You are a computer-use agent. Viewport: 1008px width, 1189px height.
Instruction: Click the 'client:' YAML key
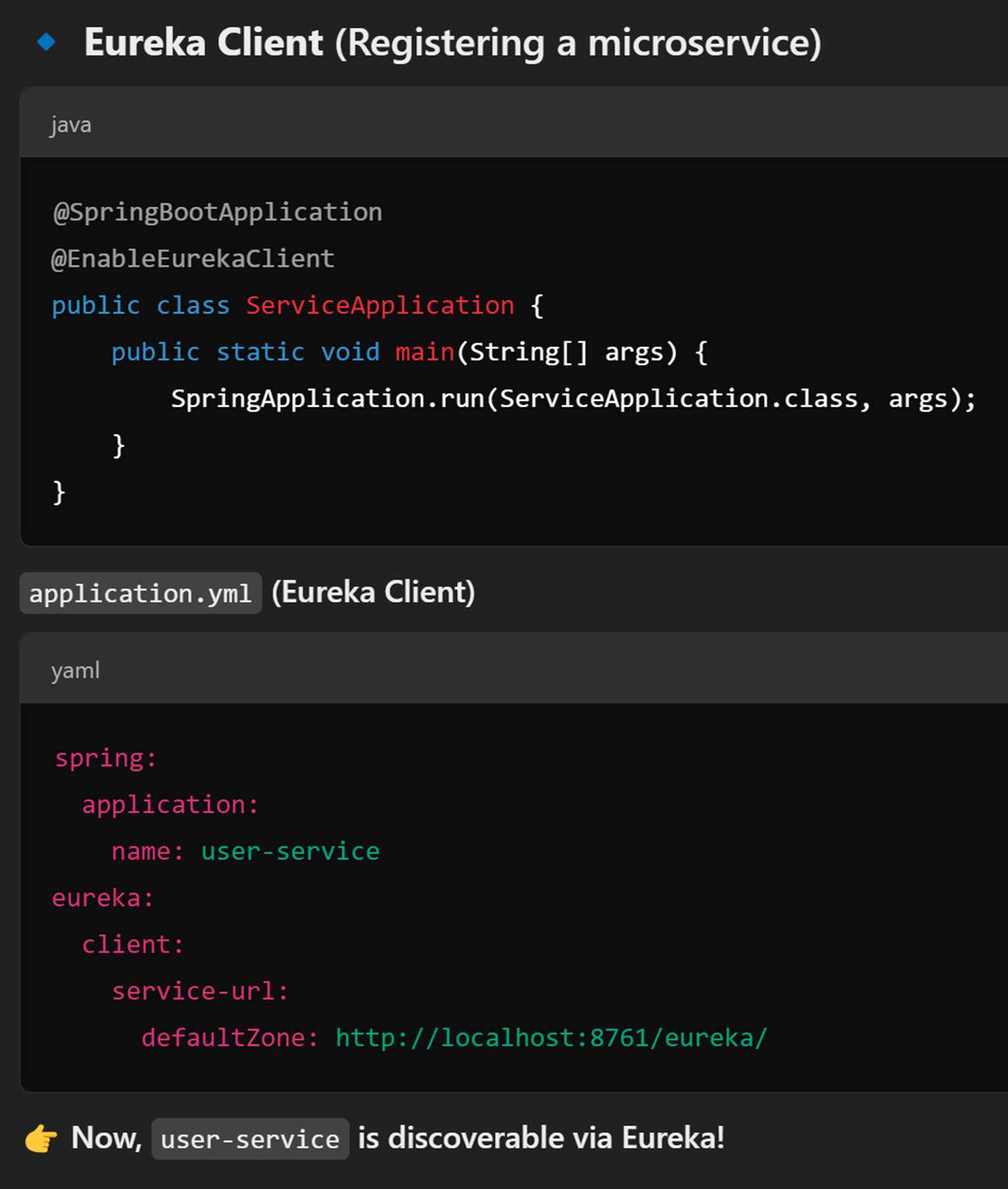[x=133, y=945]
